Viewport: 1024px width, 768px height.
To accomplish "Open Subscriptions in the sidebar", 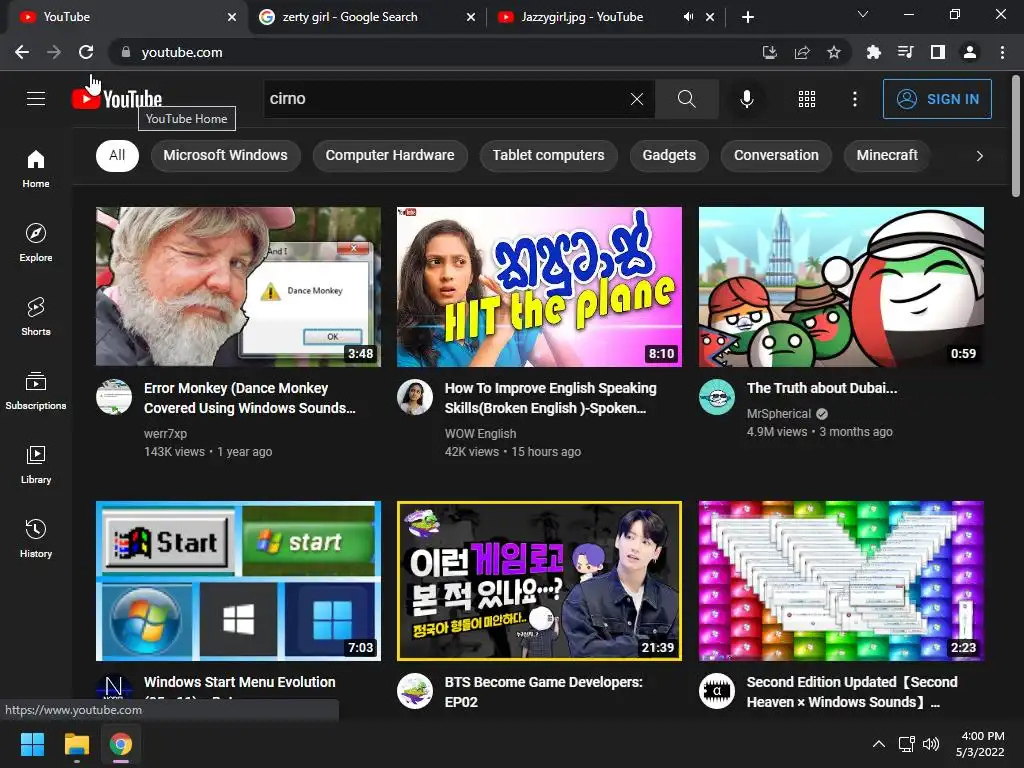I will [x=36, y=391].
